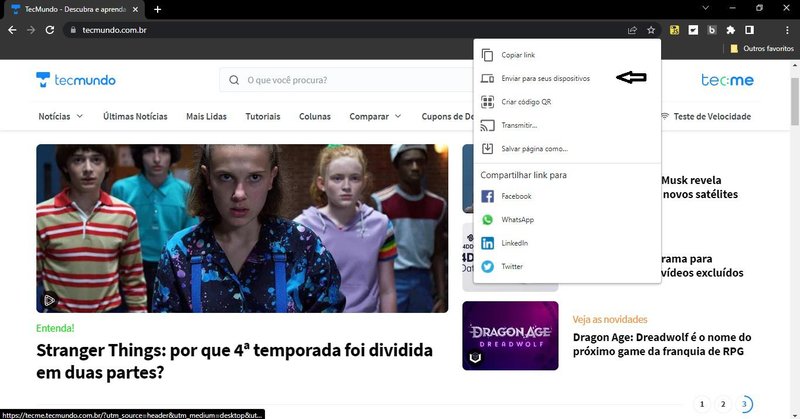
Task: Open Teste de Velocidade link
Action: (706, 116)
